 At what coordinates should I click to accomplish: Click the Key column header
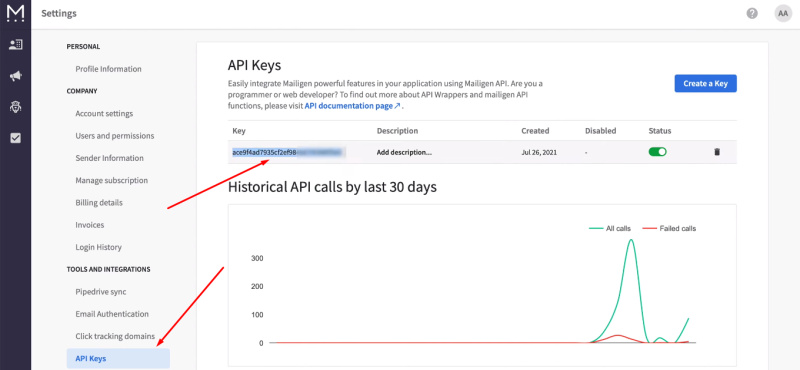(239, 131)
